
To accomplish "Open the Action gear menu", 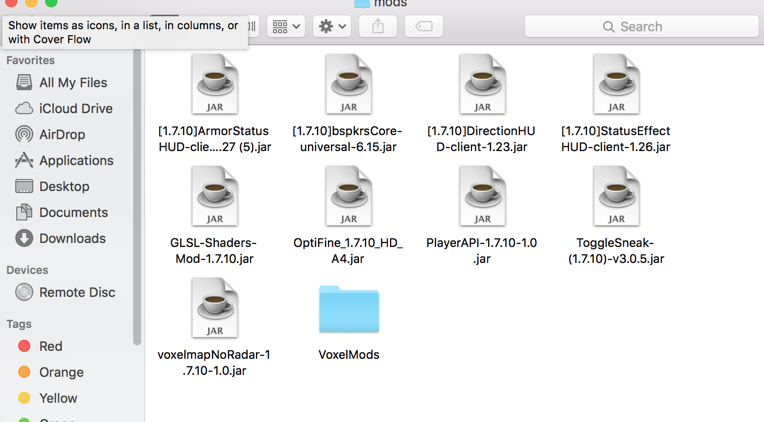I will click(x=332, y=26).
